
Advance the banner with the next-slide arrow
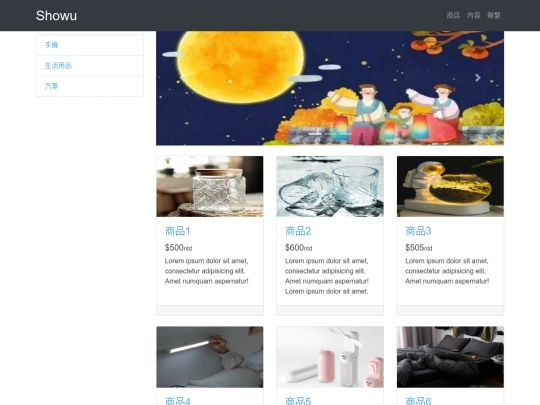click(478, 78)
